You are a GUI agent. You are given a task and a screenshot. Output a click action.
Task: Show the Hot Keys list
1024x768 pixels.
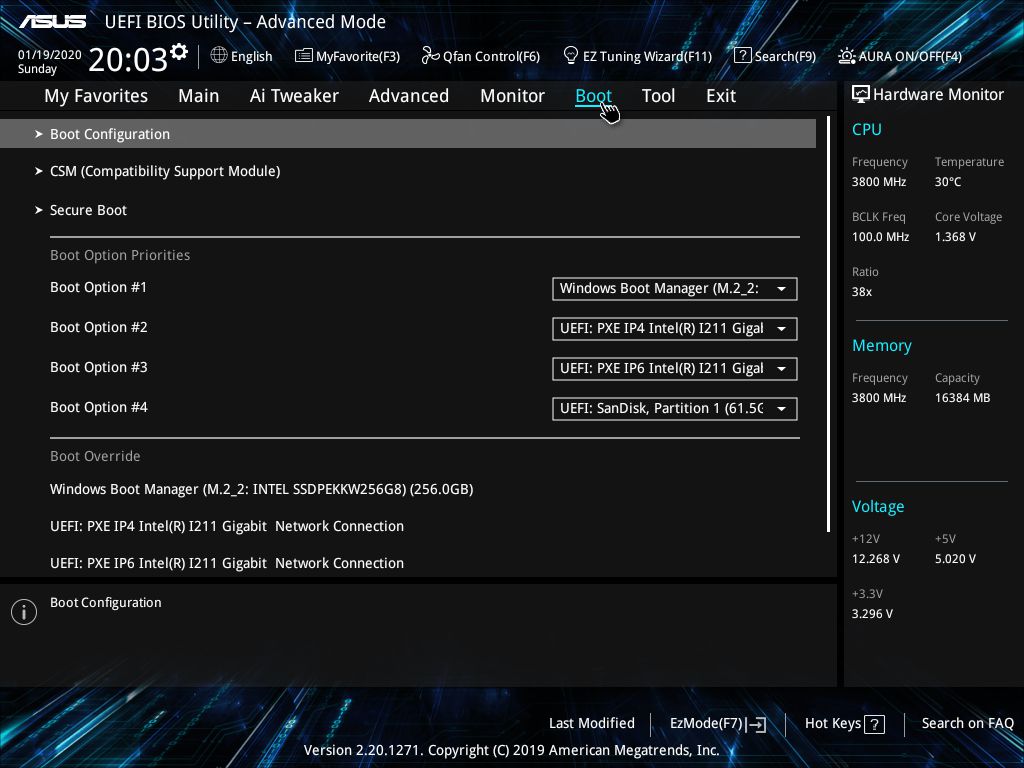(844, 724)
